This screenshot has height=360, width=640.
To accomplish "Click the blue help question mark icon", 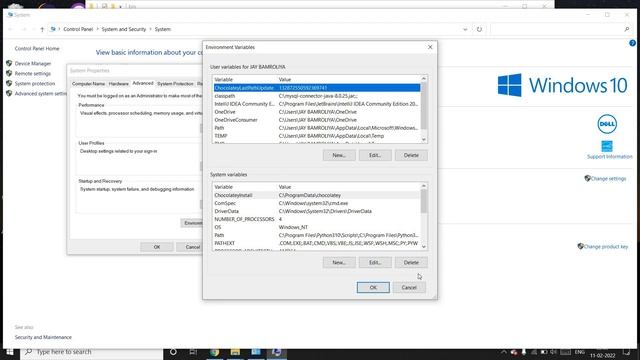I will point(632,43).
